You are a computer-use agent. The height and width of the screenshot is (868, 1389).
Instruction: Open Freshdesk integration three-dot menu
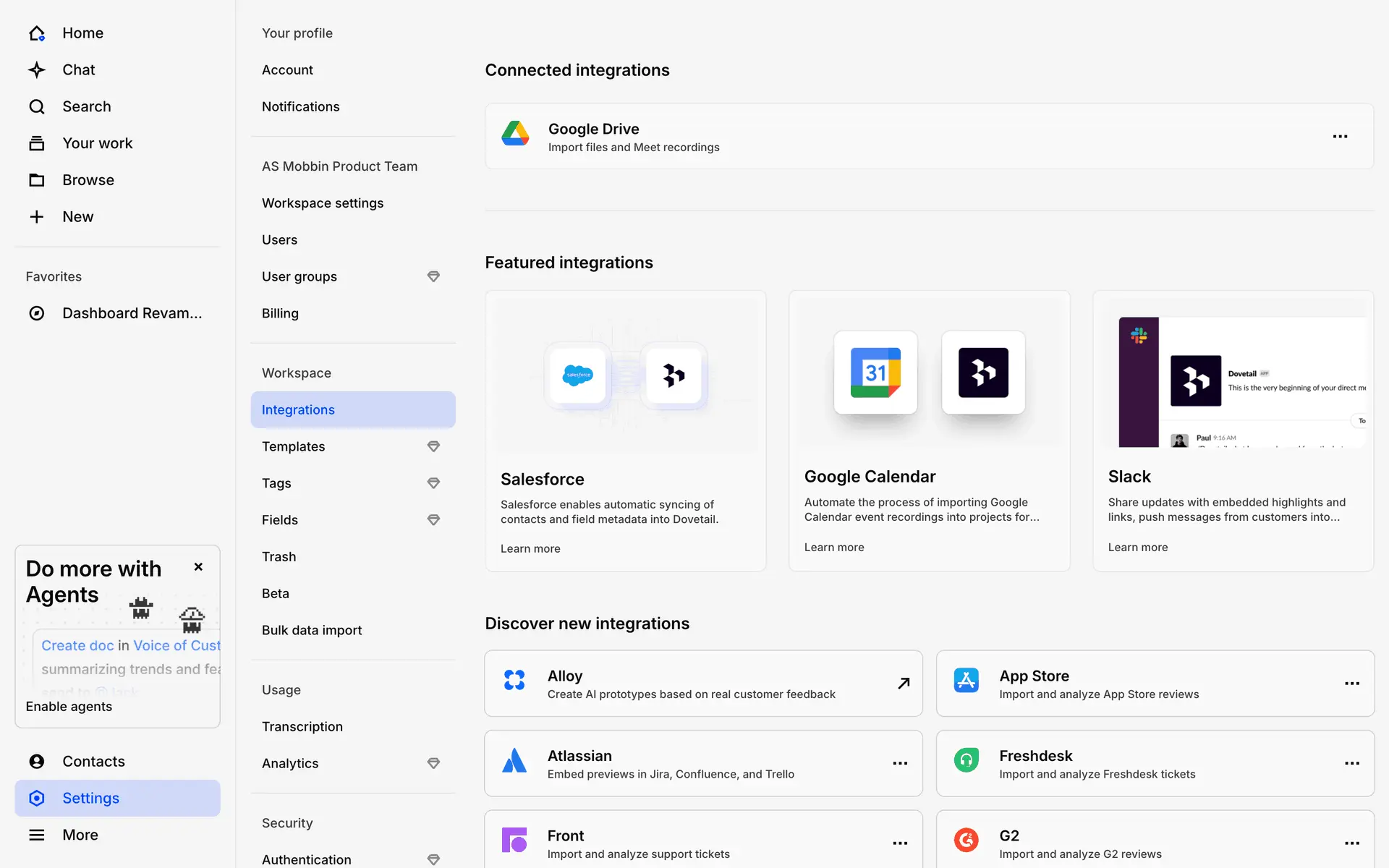click(1351, 763)
